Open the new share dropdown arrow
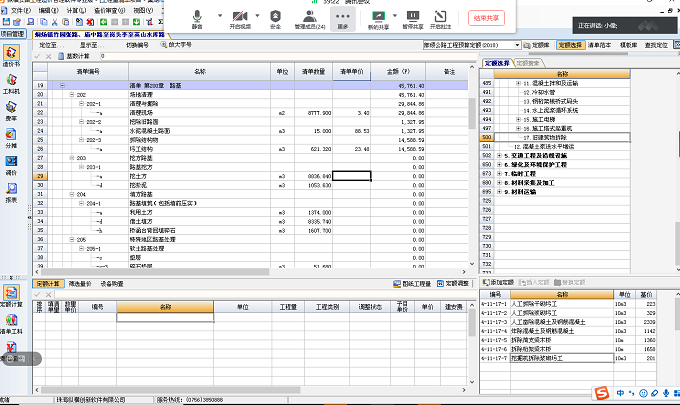The image size is (680, 405). point(395,16)
